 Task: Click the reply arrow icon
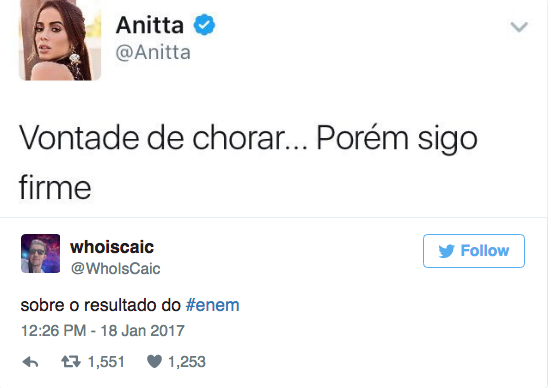[30, 362]
